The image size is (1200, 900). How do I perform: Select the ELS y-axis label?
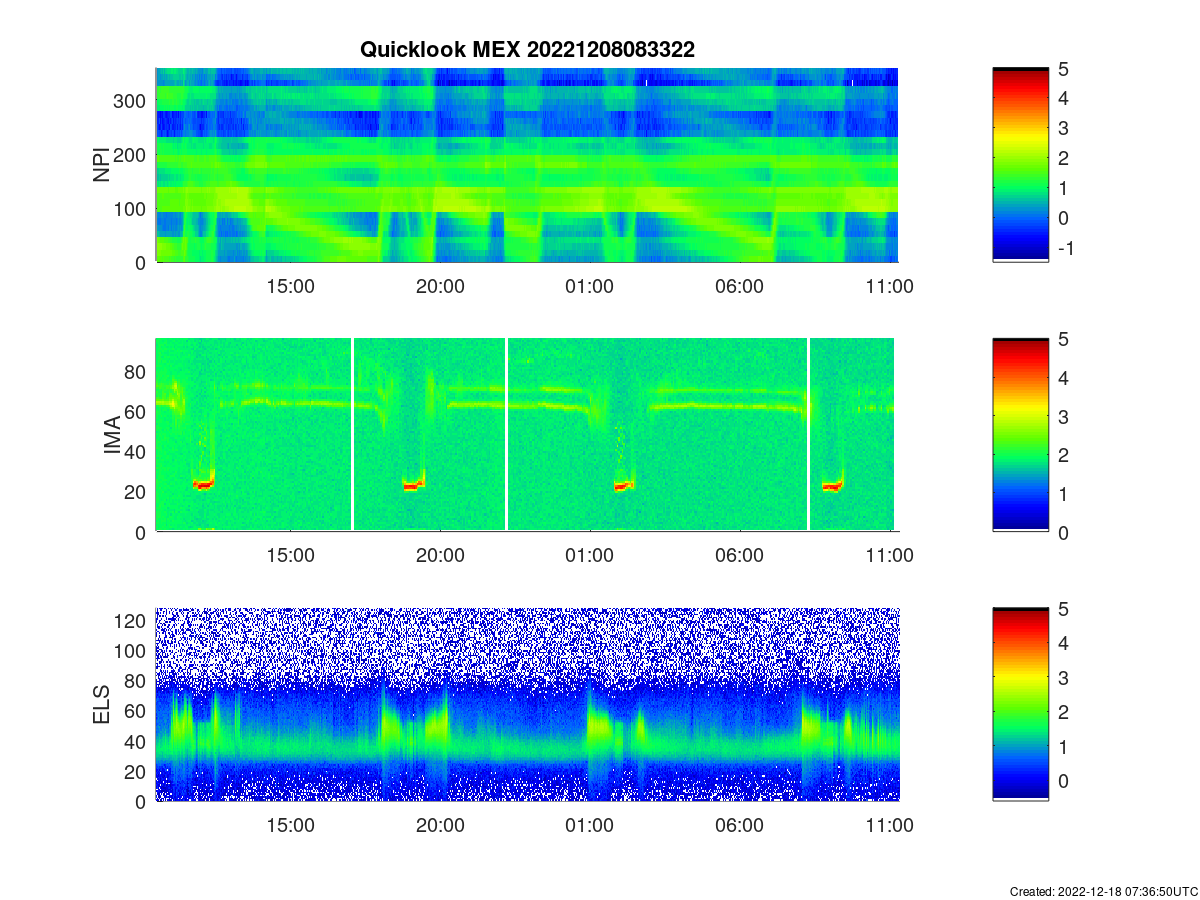click(102, 705)
